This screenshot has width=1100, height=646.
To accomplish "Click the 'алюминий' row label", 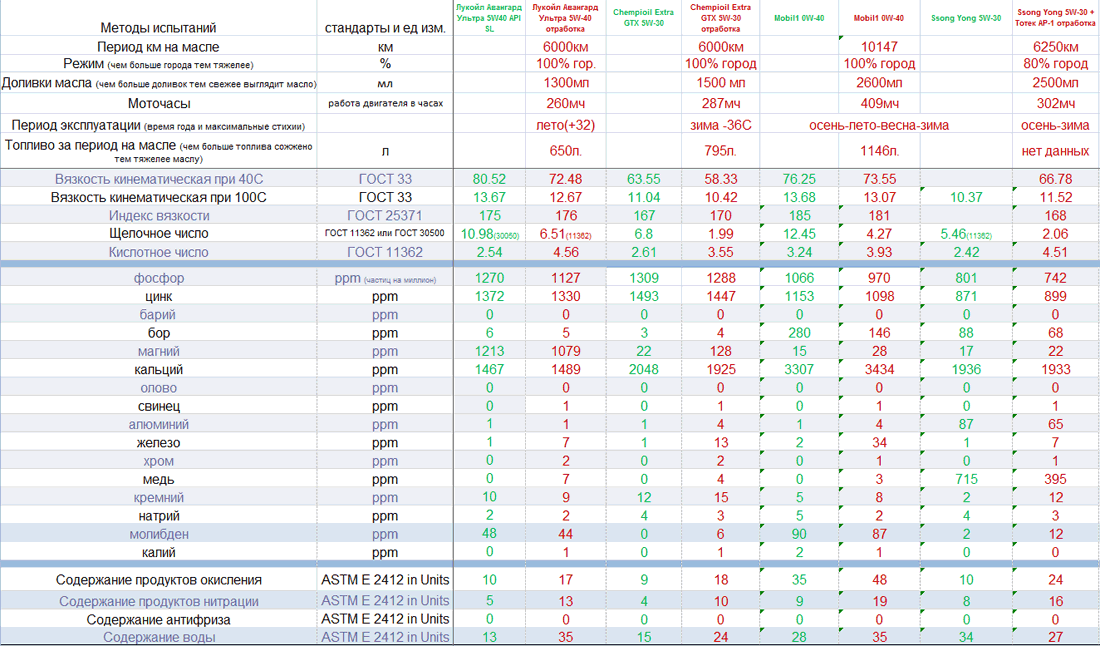I will [x=159, y=424].
